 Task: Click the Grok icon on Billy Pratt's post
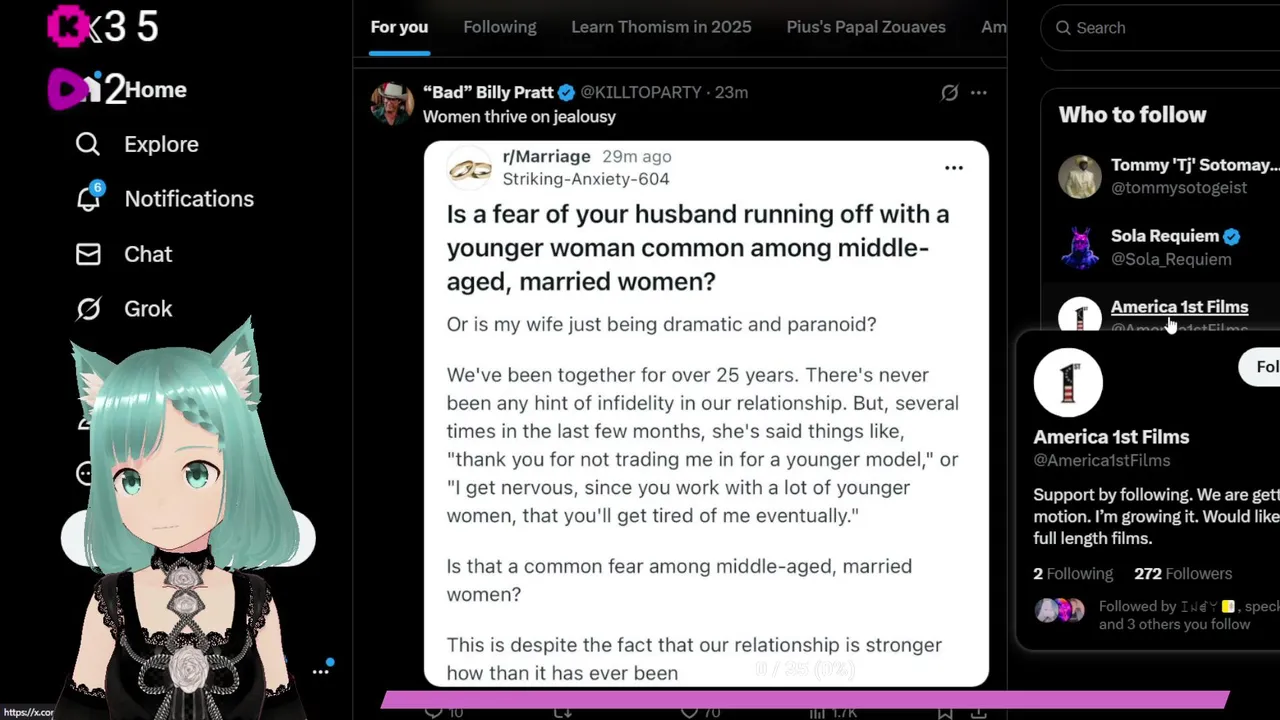click(x=949, y=93)
